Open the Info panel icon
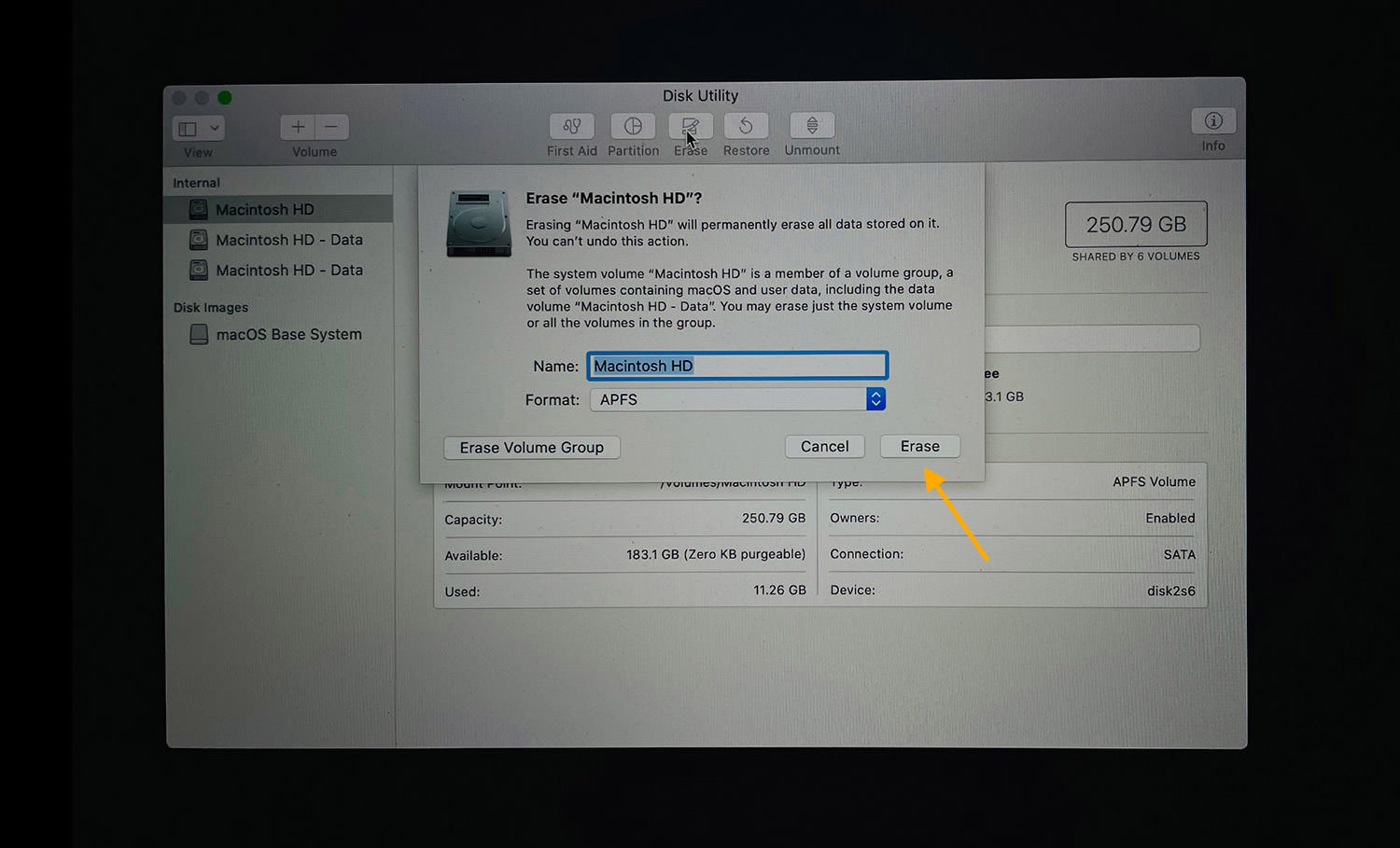The height and width of the screenshot is (848, 1400). click(x=1213, y=120)
